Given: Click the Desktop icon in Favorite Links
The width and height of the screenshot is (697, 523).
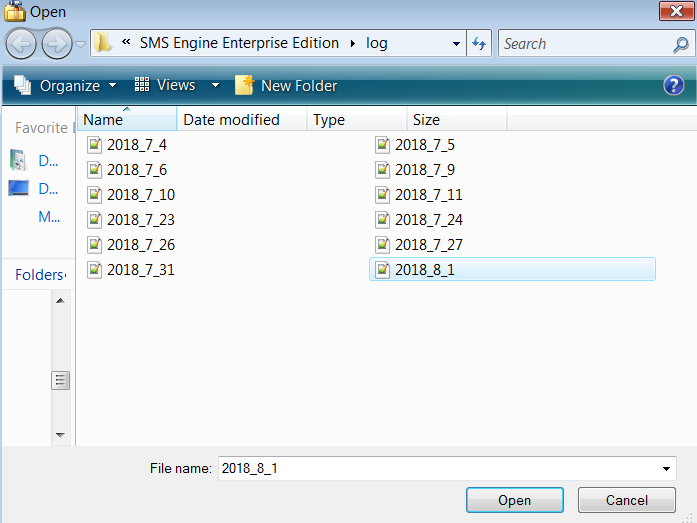Looking at the screenshot, I should [x=19, y=188].
